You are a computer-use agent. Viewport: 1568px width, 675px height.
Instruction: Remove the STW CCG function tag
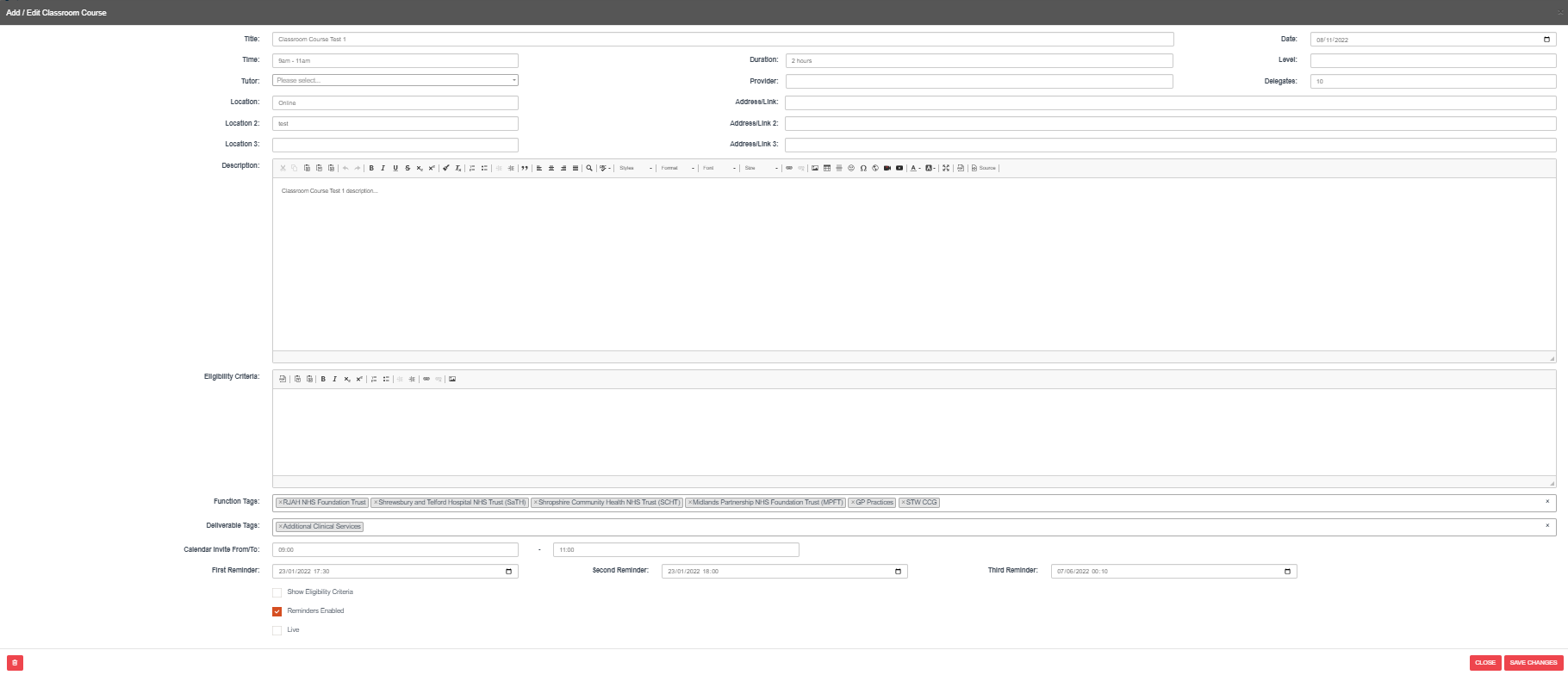click(x=903, y=503)
